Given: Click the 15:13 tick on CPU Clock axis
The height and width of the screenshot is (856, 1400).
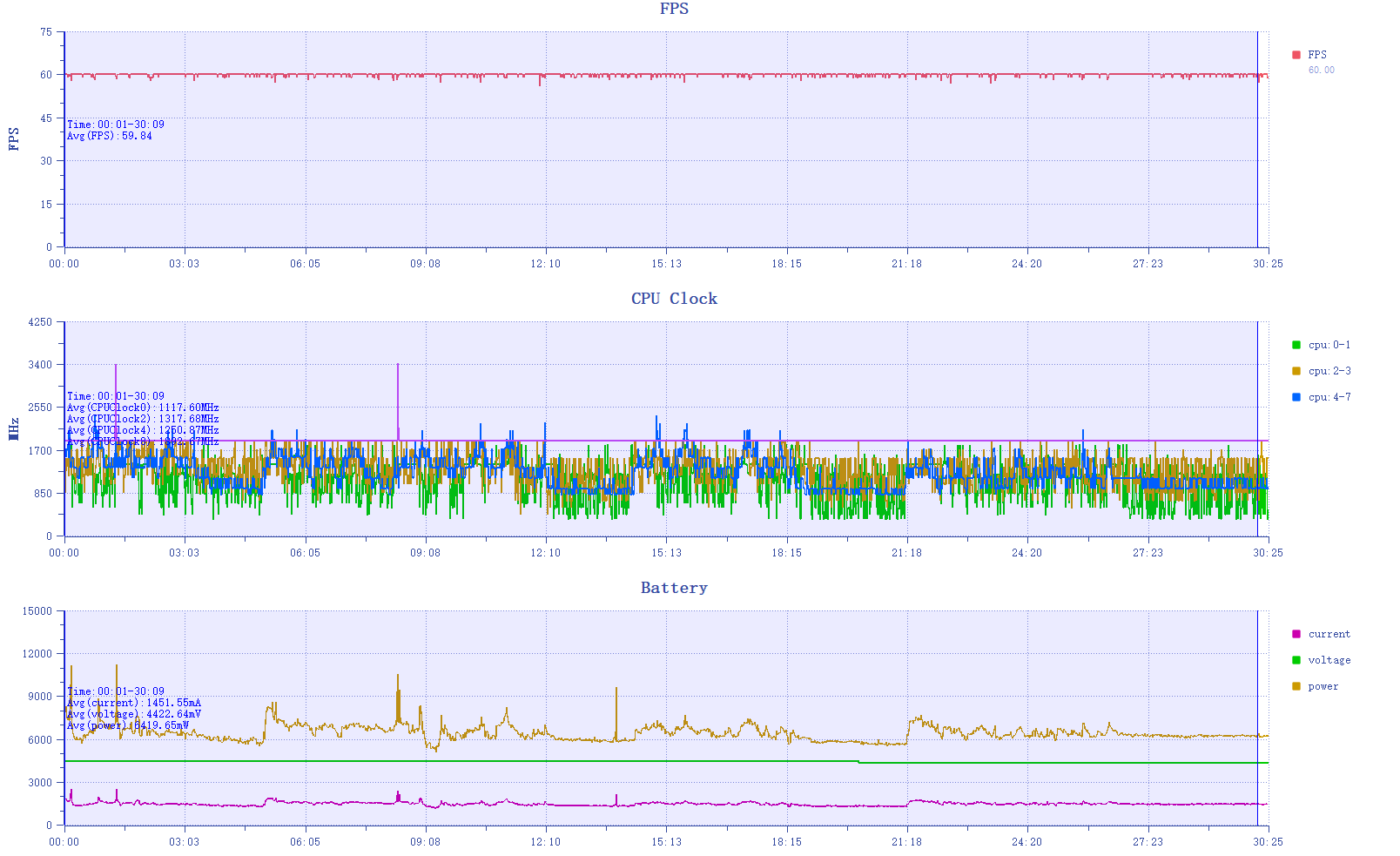Looking at the screenshot, I should tap(666, 553).
